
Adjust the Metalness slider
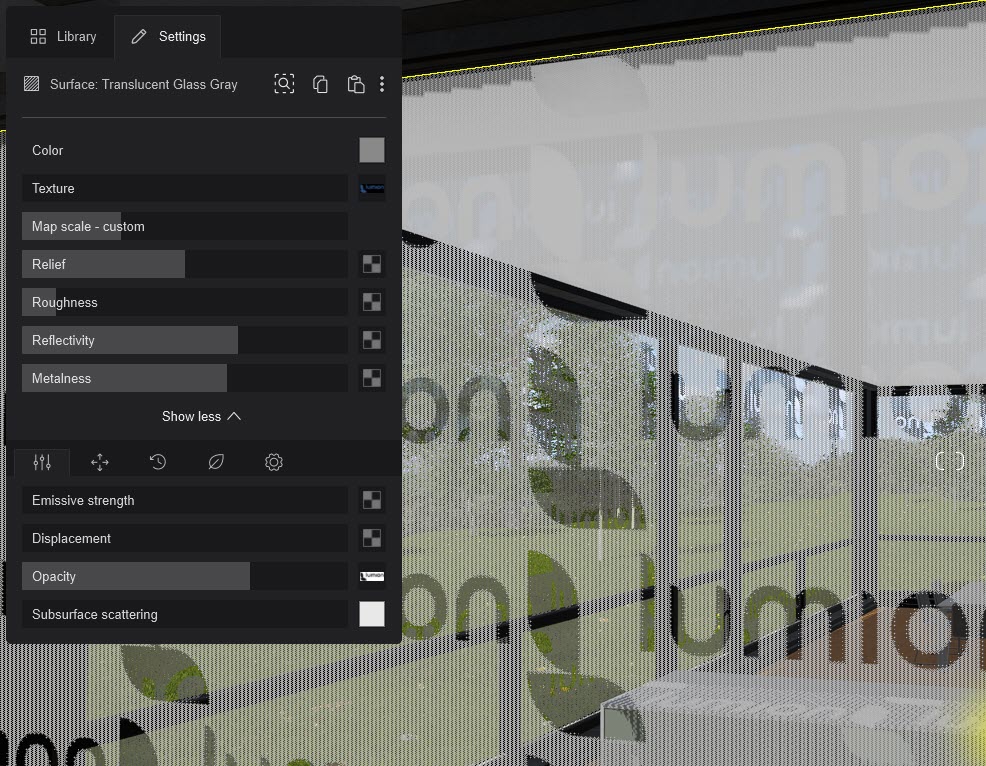[185, 379]
